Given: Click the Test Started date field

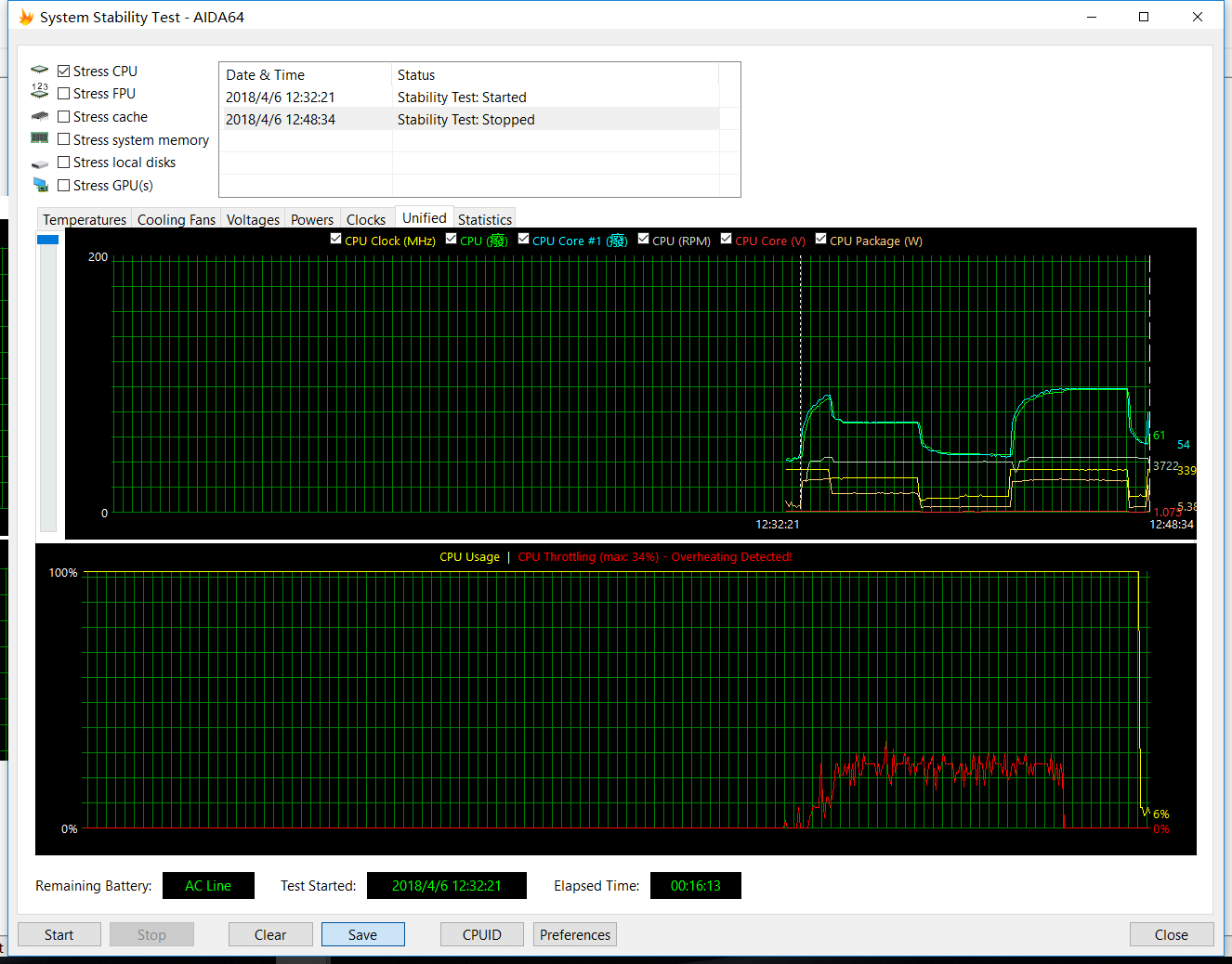Looking at the screenshot, I should 447,885.
